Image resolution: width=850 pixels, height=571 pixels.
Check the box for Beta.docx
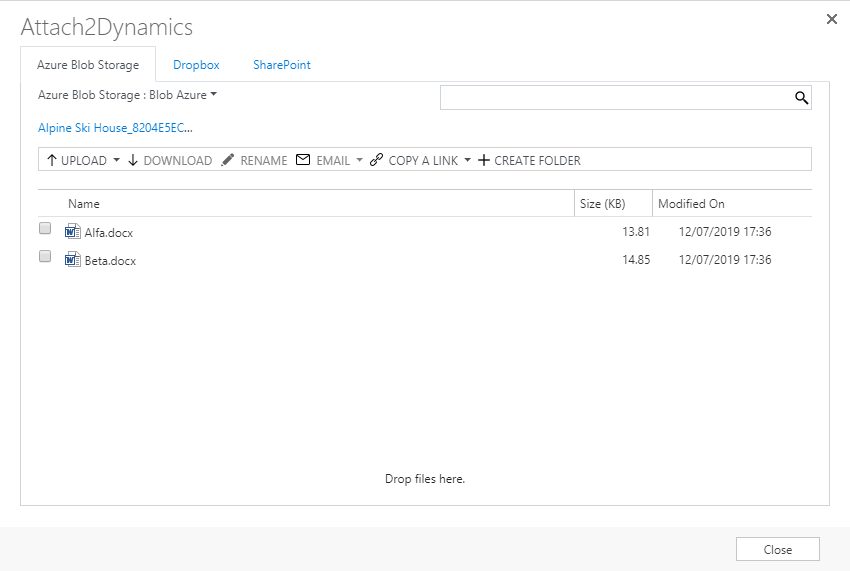coord(45,256)
